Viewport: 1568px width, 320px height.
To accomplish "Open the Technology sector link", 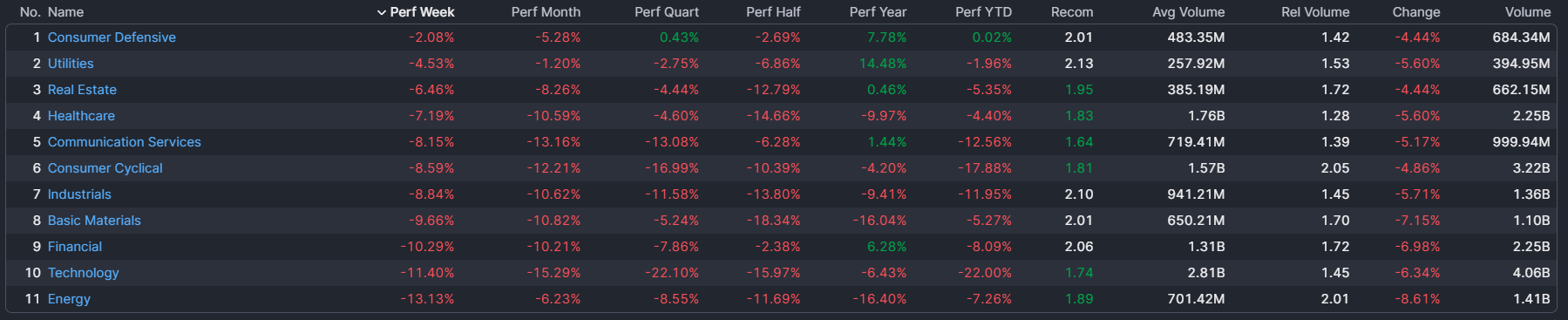I will pyautogui.click(x=83, y=273).
